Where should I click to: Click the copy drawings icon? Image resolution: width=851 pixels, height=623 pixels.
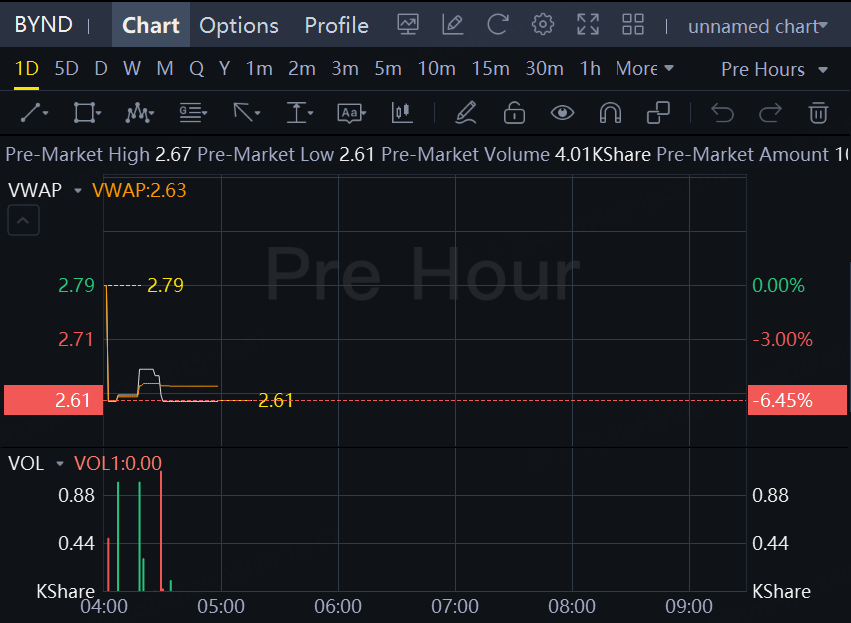[x=658, y=113]
